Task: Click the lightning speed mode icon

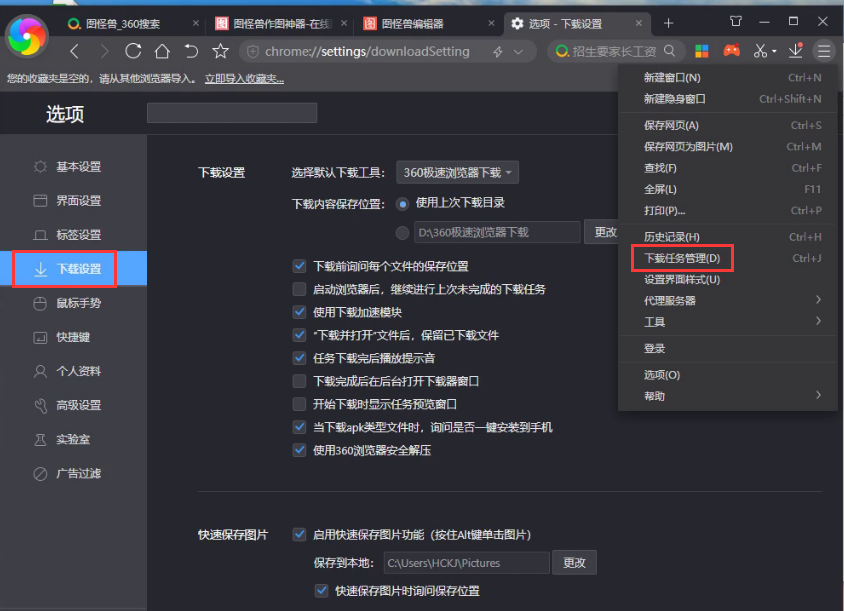Action: point(498,52)
